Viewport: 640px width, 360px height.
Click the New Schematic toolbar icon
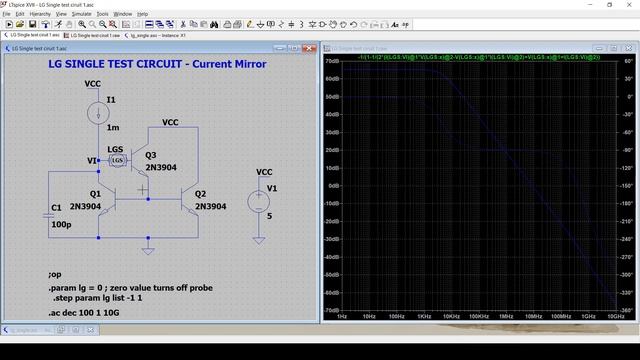click(9, 24)
